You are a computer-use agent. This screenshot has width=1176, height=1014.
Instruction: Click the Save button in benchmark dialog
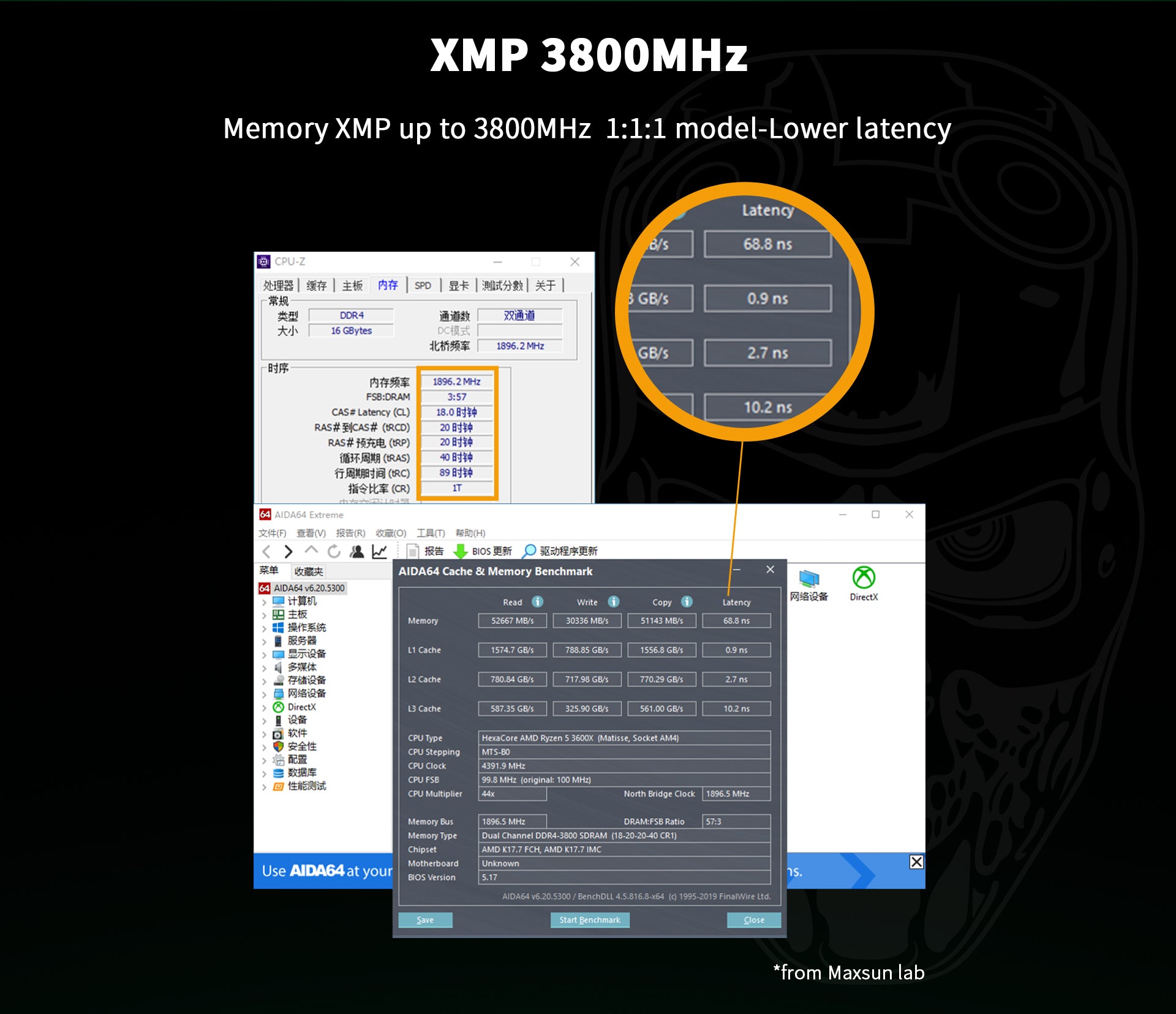[x=425, y=920]
